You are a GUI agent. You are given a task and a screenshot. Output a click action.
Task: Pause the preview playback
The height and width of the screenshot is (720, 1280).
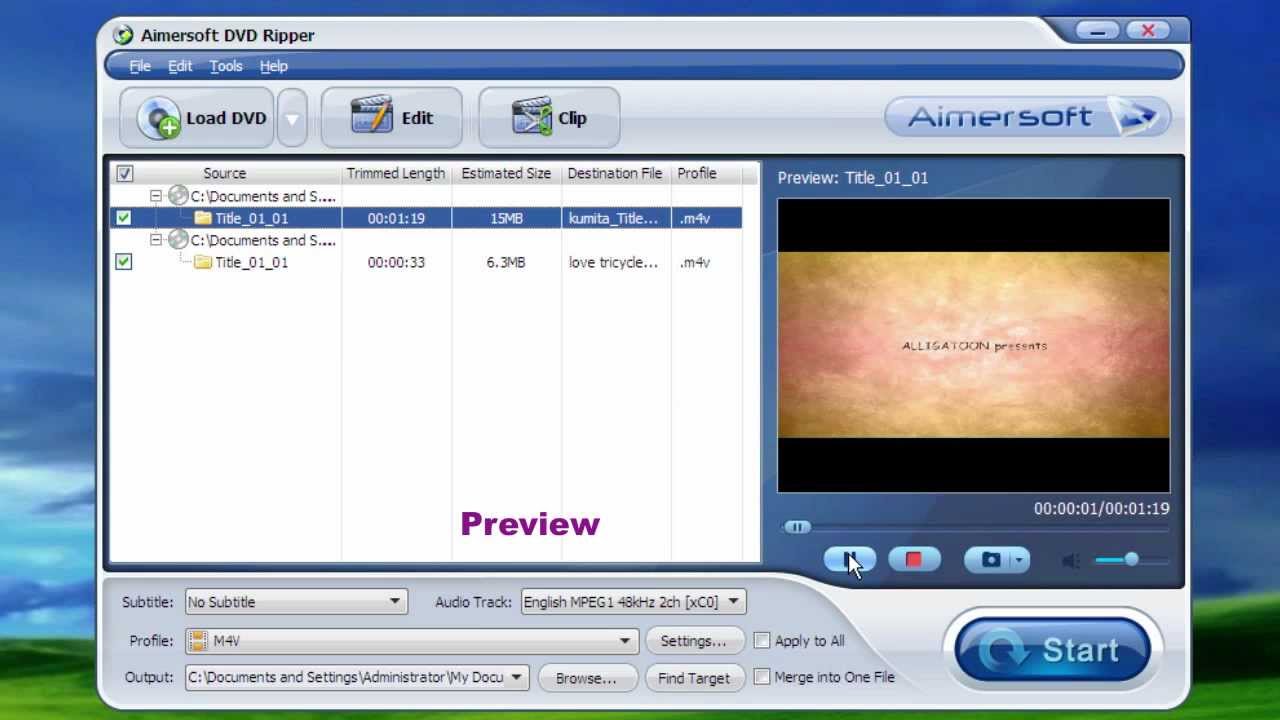click(x=849, y=560)
